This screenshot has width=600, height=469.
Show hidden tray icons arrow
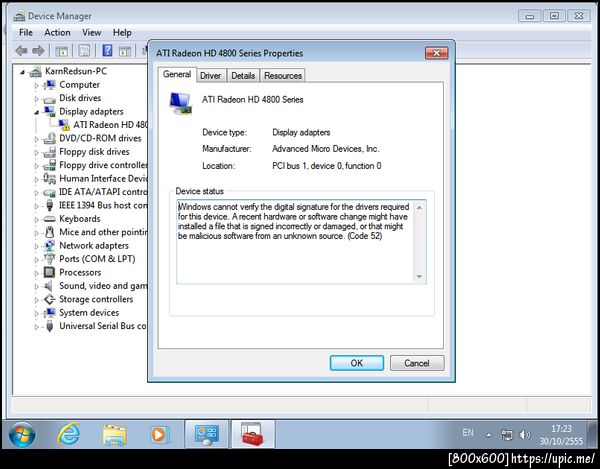coord(489,435)
